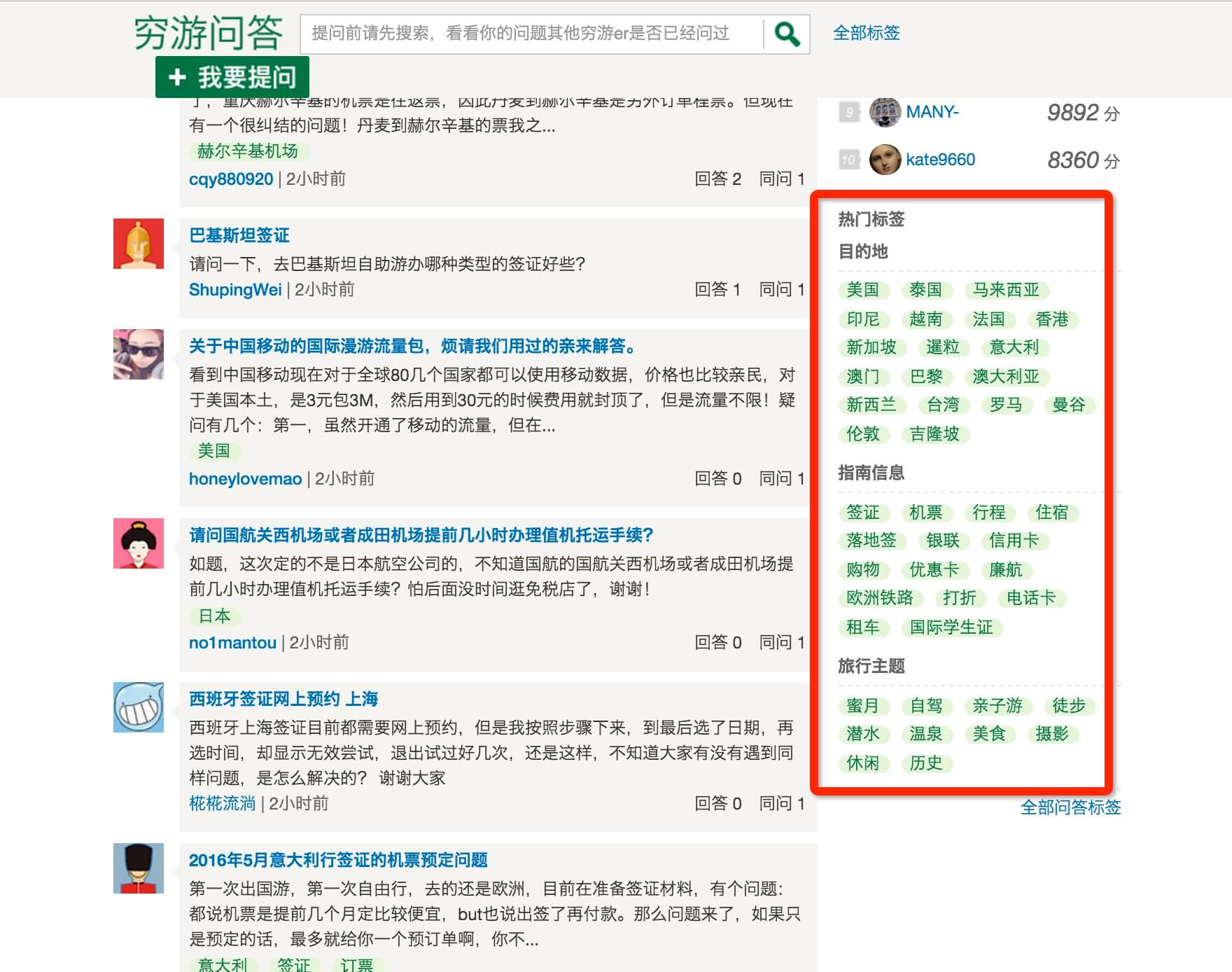Screen dimensions: 1232x972
Task: Select hot tag 越南
Action: pyautogui.click(x=926, y=319)
